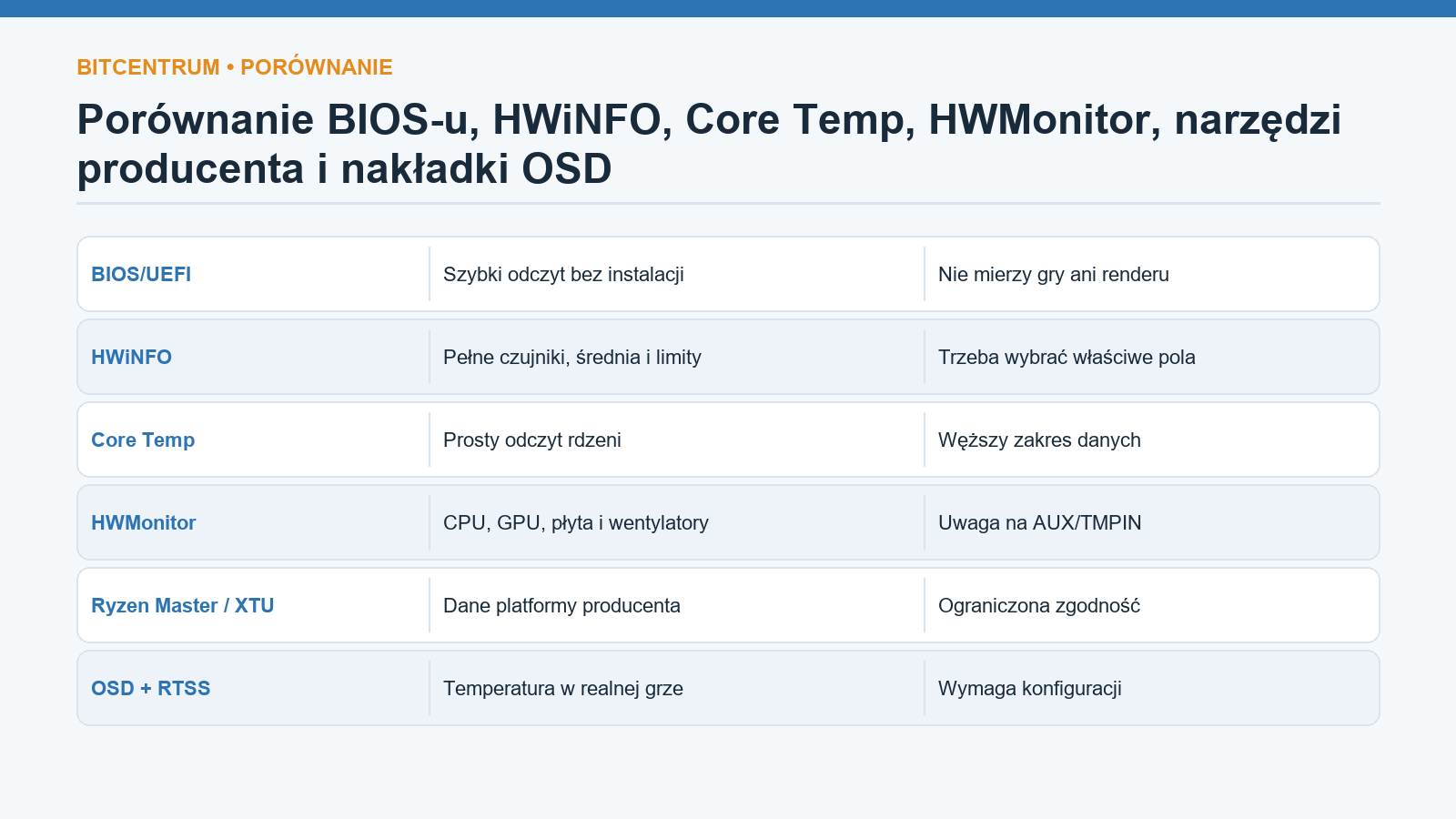Viewport: 1456px width, 819px height.
Task: Click 'Prosty odczyt rdzeni' cell
Action: coord(532,440)
